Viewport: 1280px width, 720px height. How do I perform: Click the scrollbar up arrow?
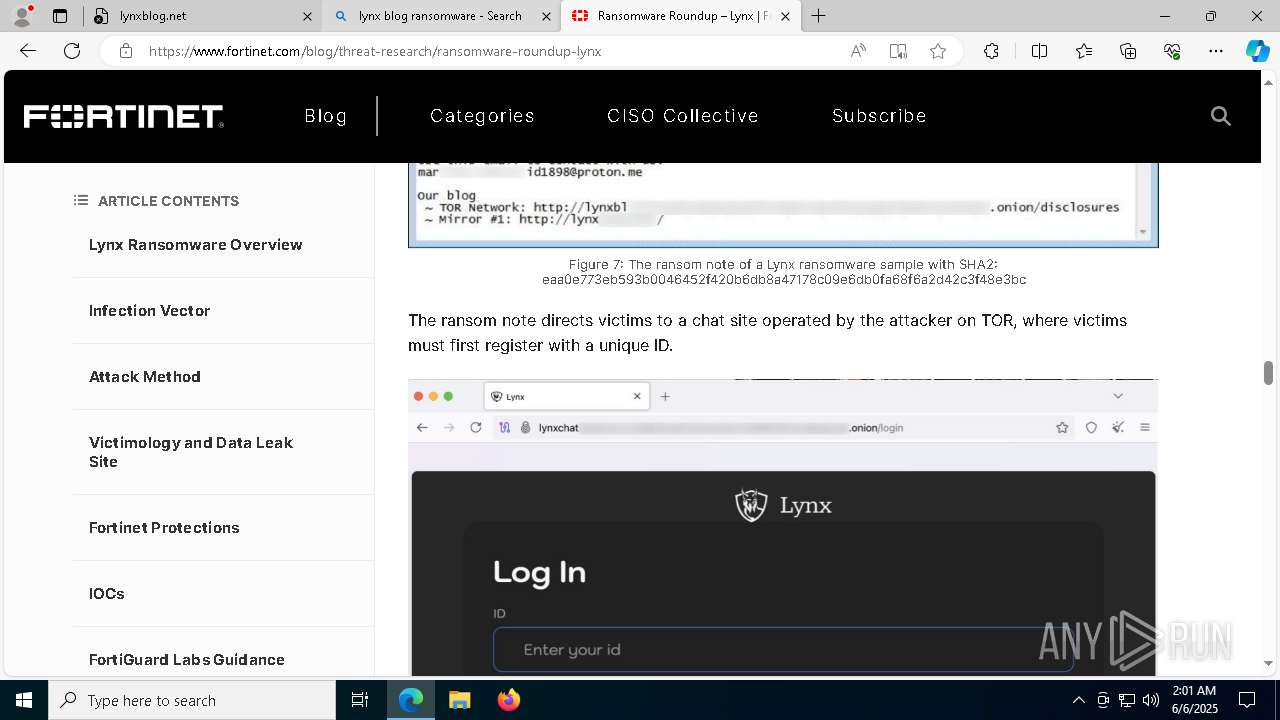(1268, 81)
